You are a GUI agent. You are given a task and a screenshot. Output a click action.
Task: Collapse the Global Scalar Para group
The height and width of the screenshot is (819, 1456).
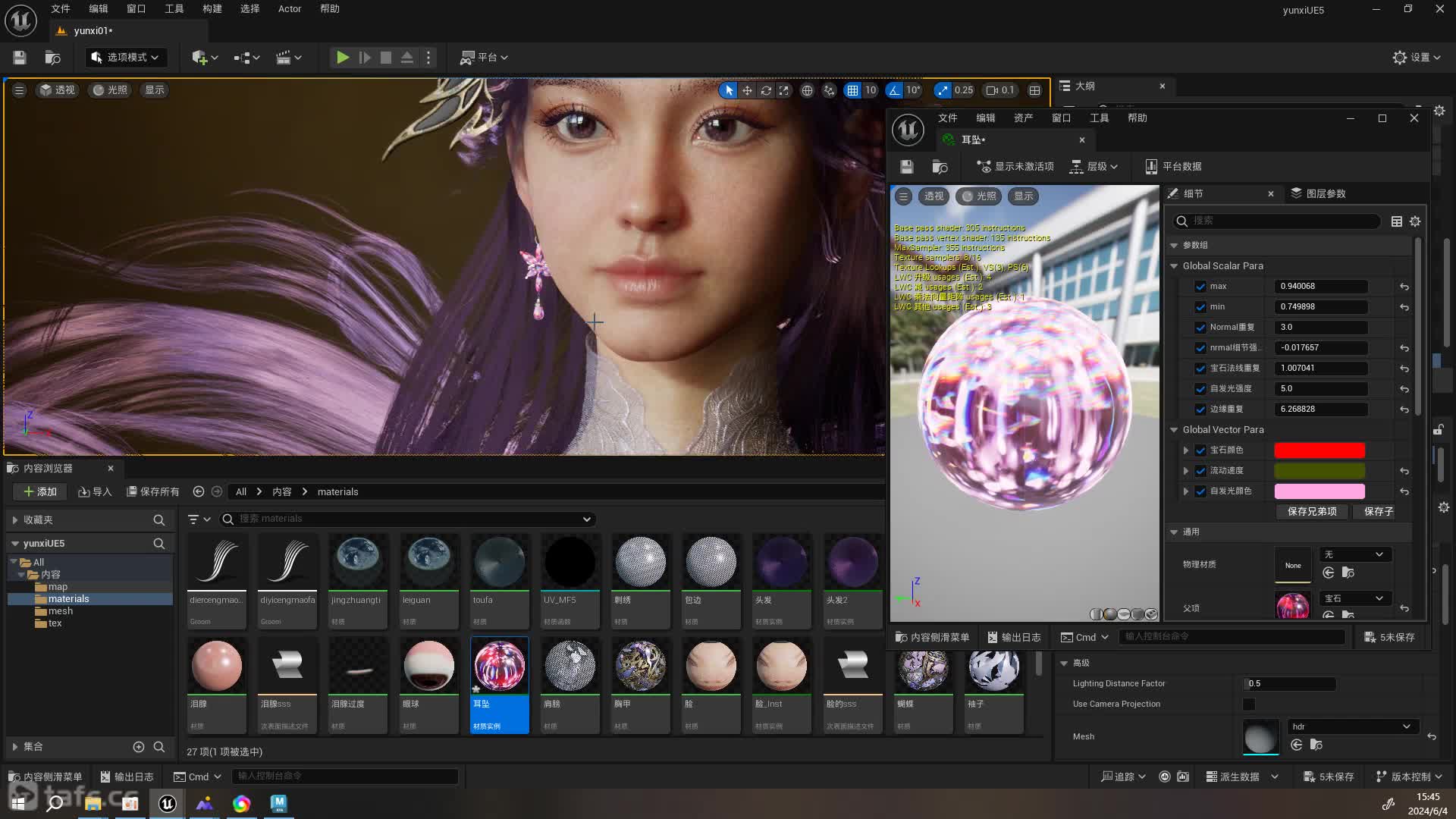tap(1175, 266)
